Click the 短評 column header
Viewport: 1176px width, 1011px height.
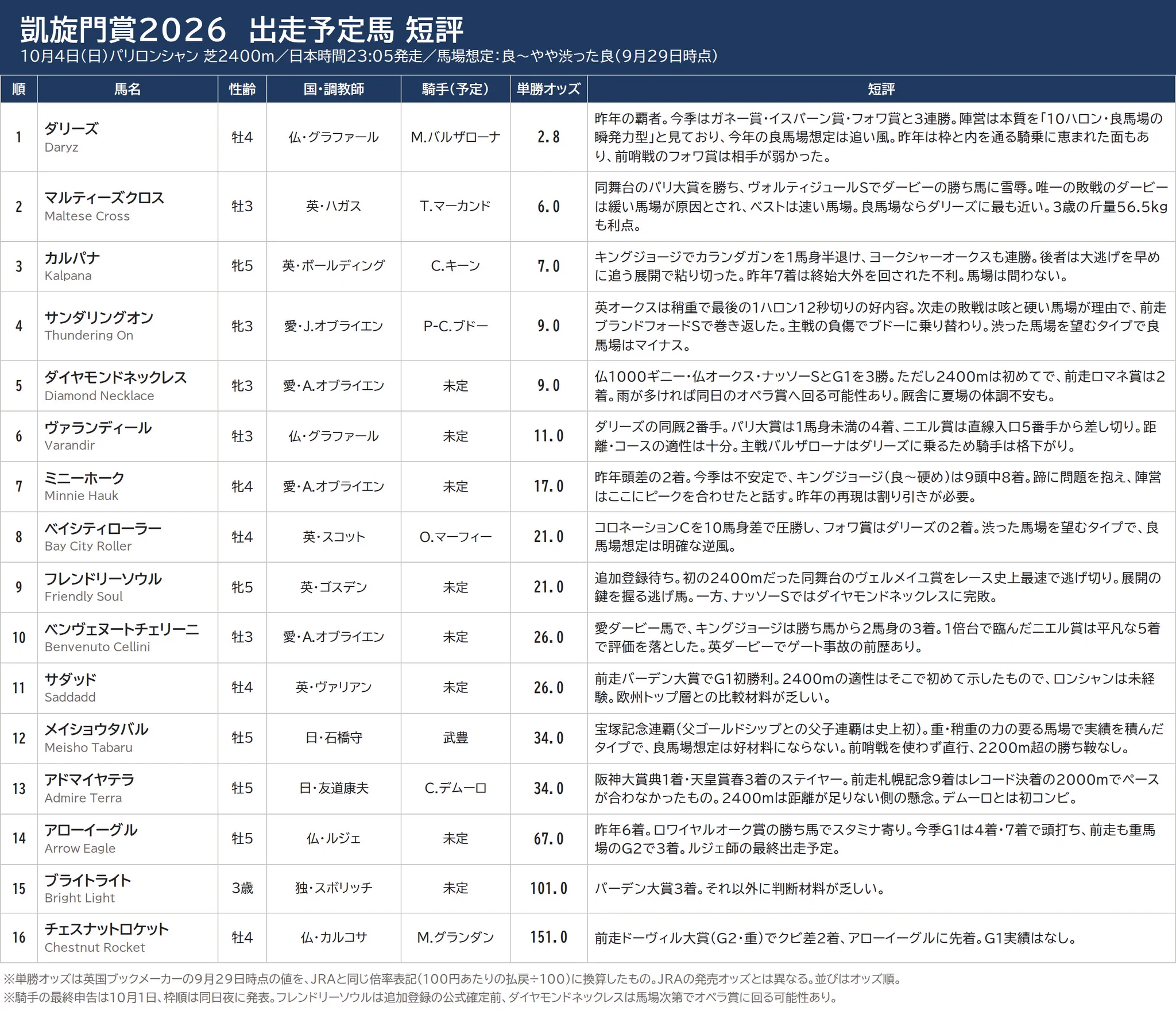(881, 89)
